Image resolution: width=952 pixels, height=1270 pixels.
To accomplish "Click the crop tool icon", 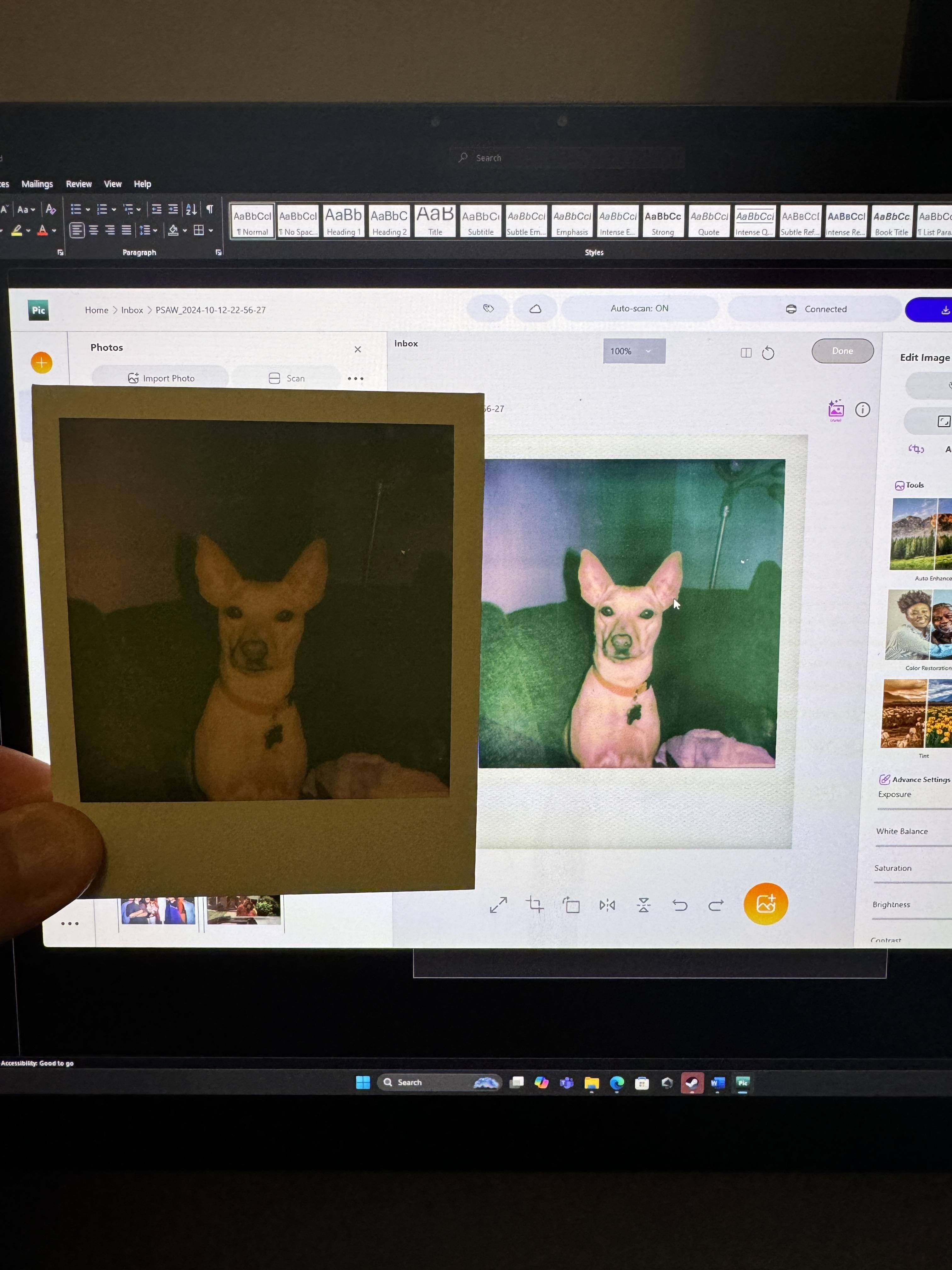I will click(535, 905).
